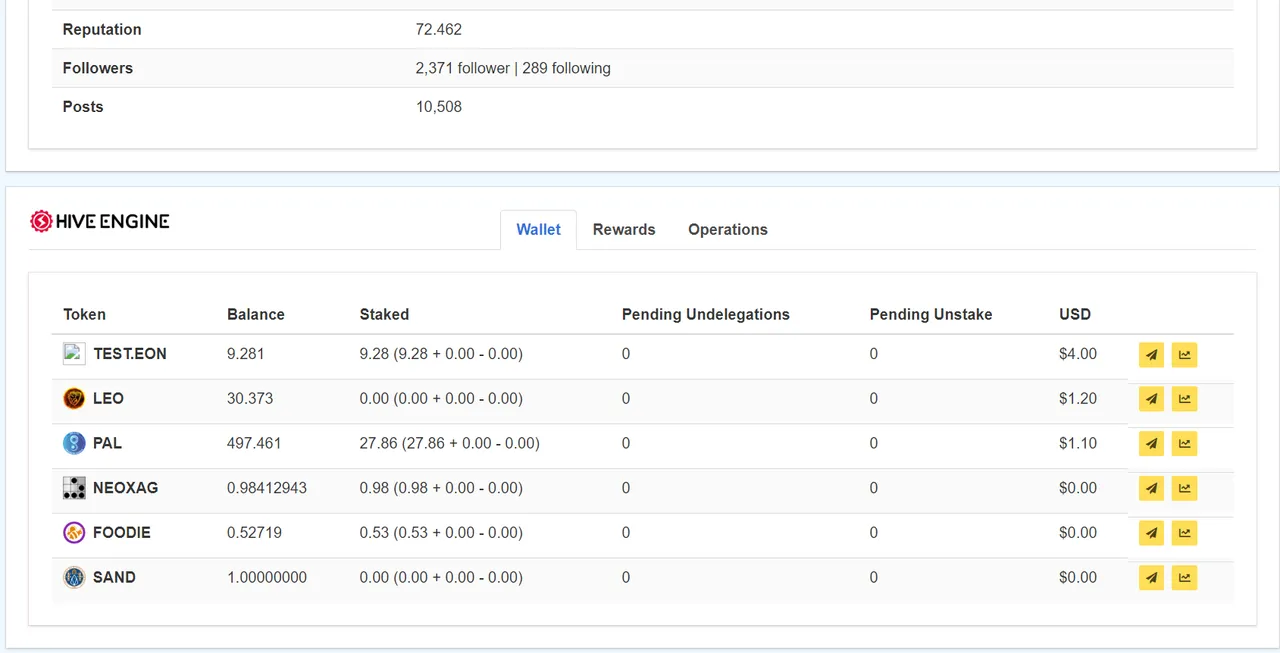This screenshot has height=653, width=1280.
Task: Click the PAL token name
Action: [x=107, y=443]
